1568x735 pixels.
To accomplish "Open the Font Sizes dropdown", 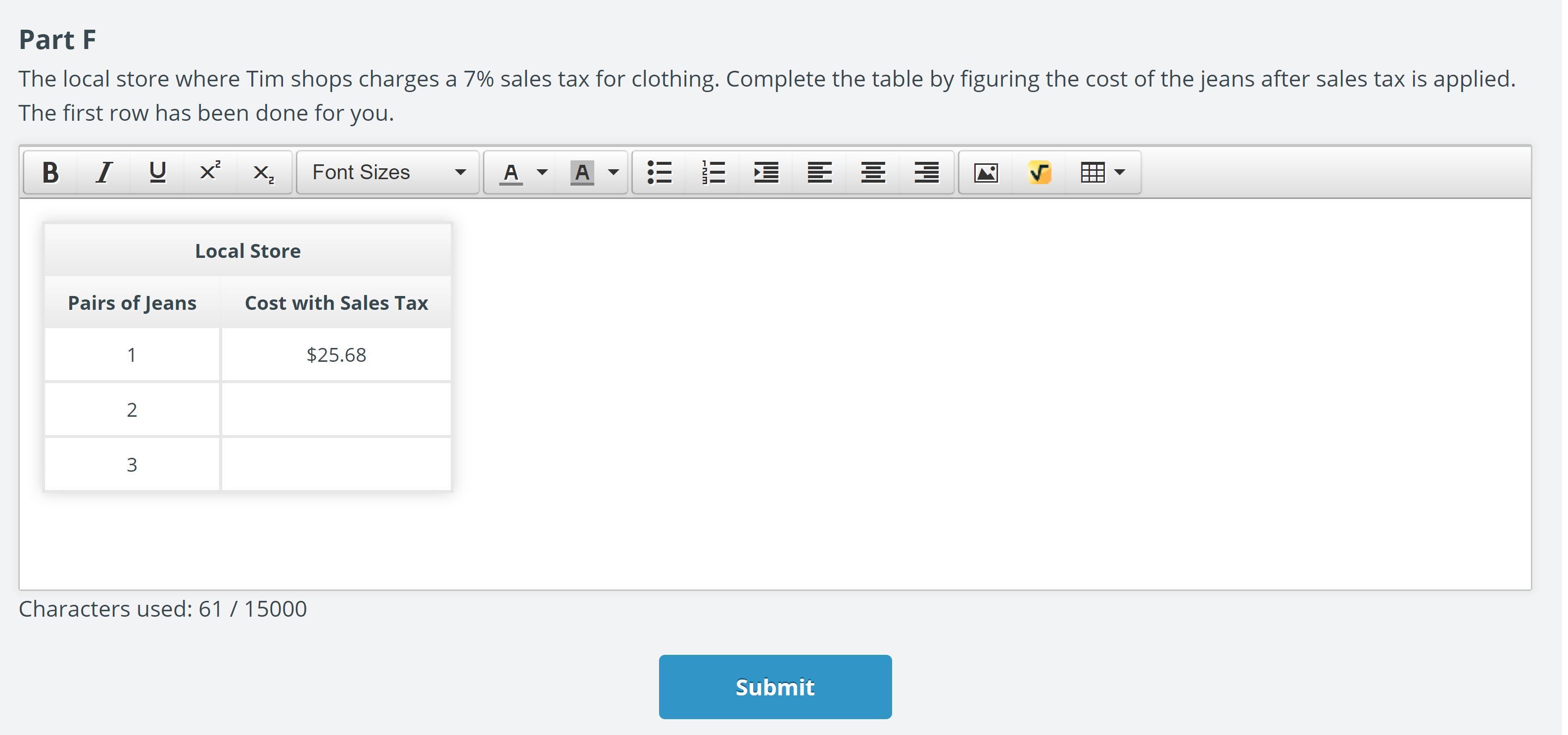I will coord(388,172).
